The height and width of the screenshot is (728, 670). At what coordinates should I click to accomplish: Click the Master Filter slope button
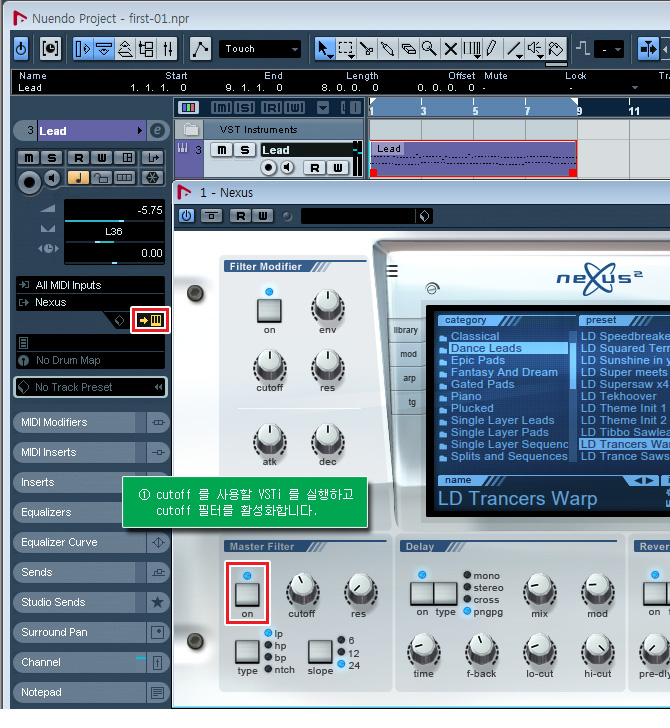(320, 651)
